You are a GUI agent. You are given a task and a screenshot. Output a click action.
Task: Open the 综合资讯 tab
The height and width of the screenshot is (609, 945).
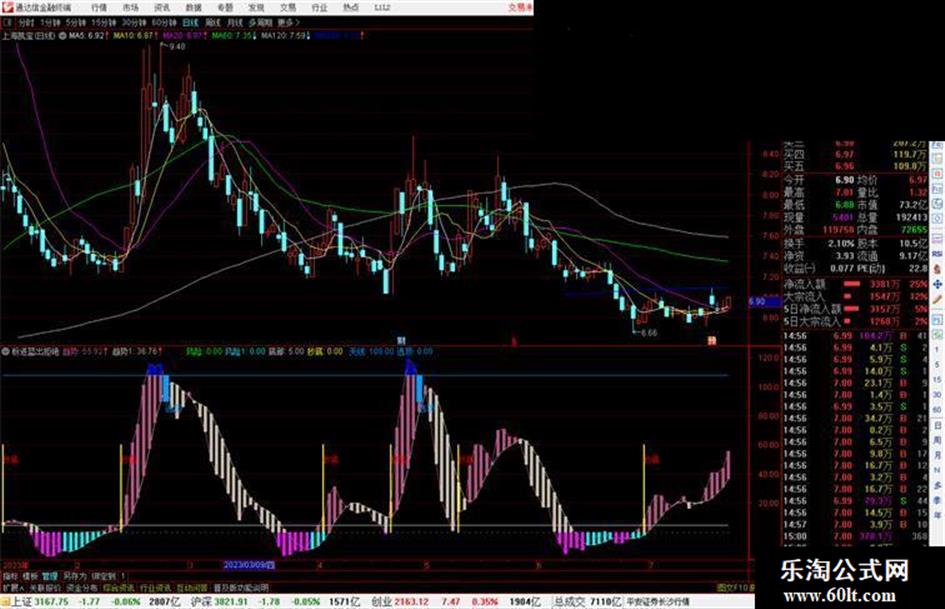118,588
